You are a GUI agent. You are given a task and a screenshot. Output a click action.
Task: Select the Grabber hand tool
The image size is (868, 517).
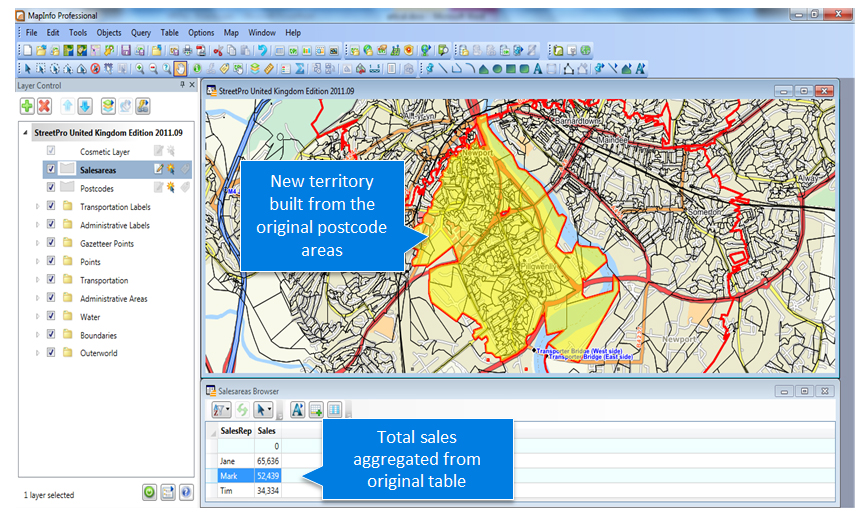[x=180, y=69]
